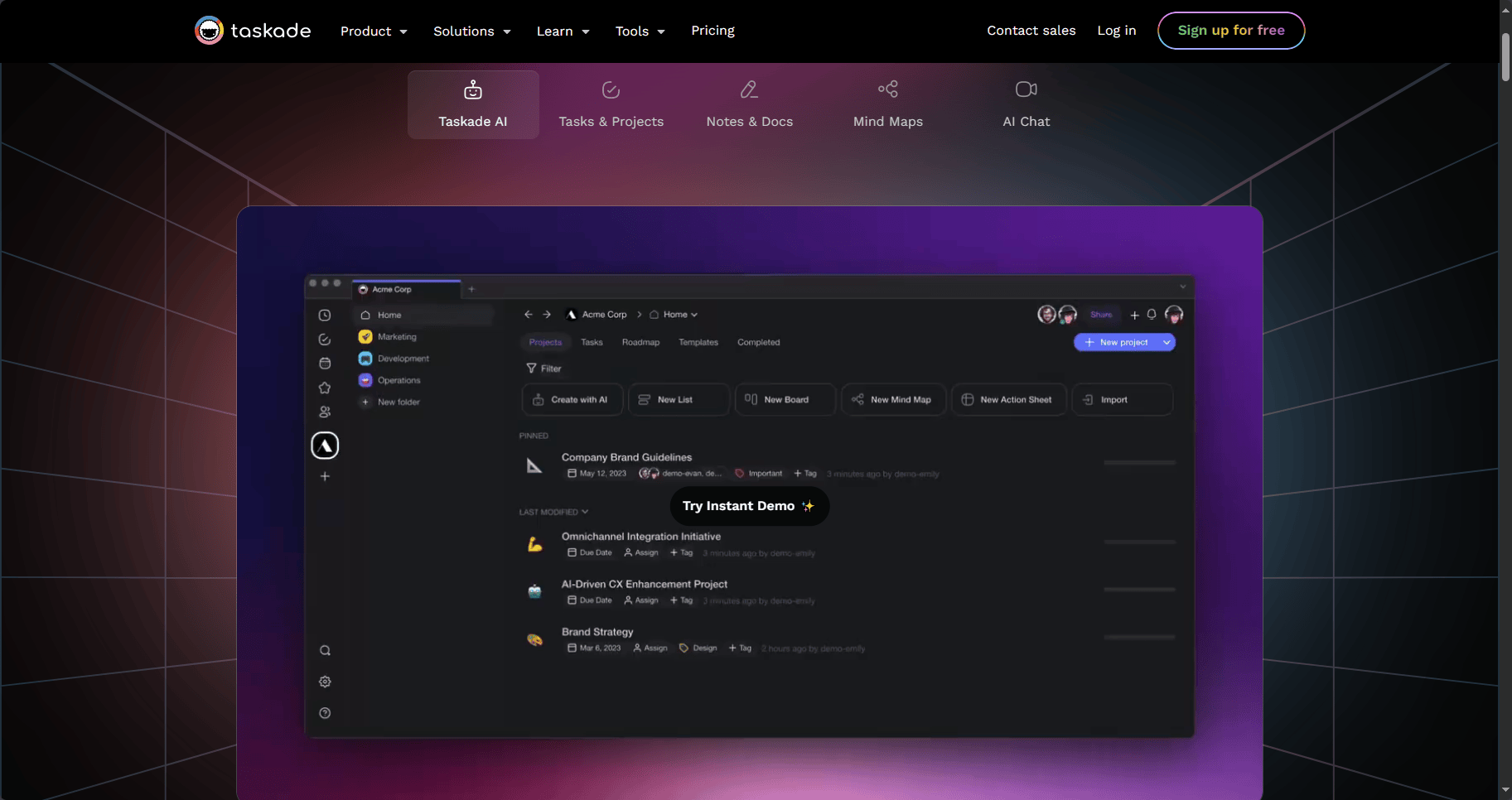Click the Taskade logo icon
Screen dimensions: 1512x800
coord(209,31)
